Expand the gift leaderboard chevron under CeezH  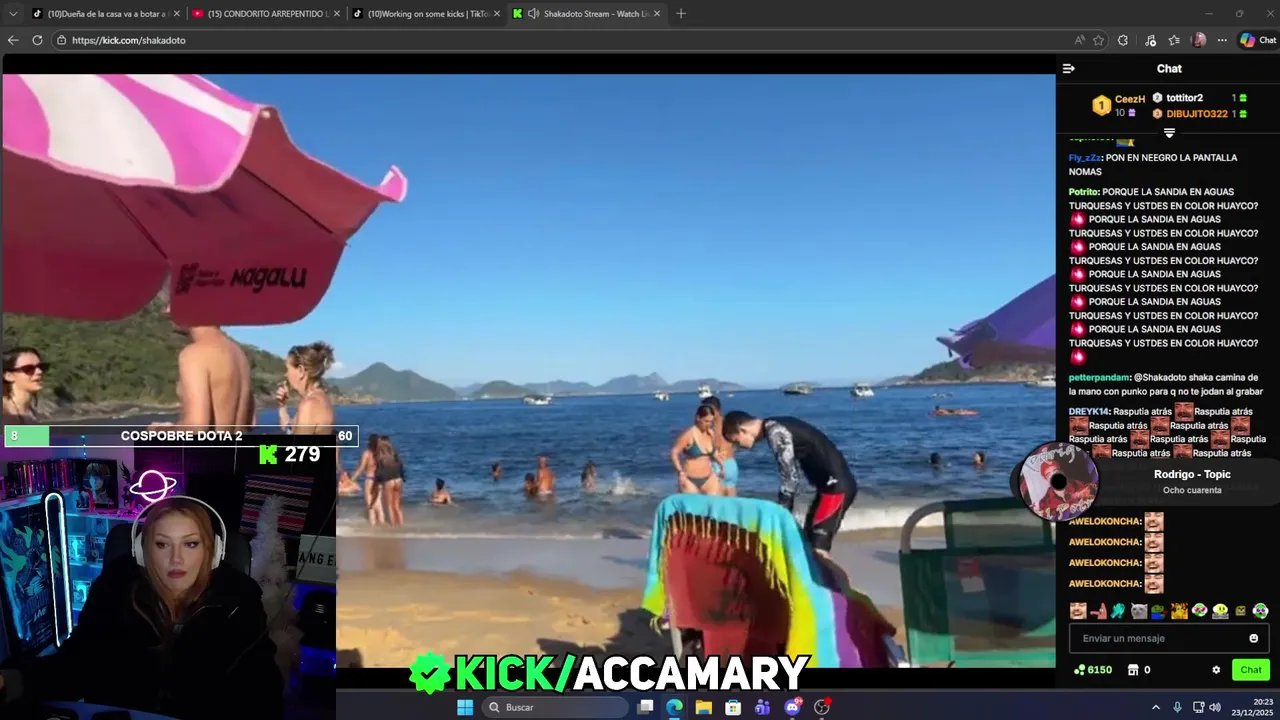click(1169, 133)
